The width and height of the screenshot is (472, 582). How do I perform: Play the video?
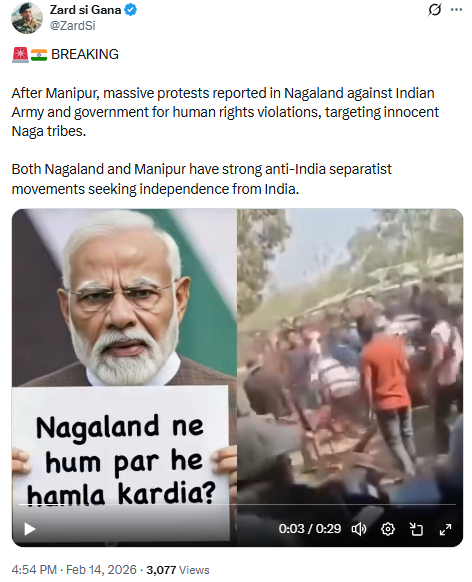pyautogui.click(x=30, y=529)
